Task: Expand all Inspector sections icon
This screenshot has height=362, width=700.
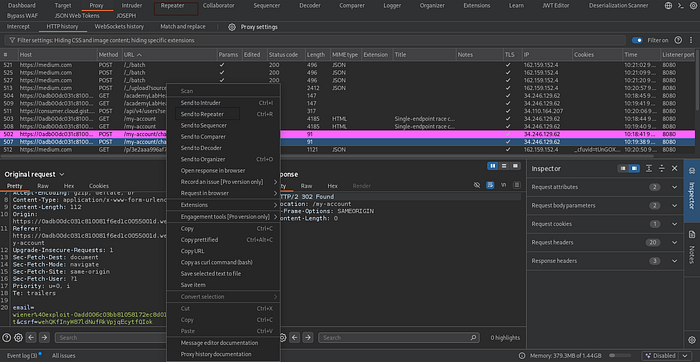Action: pos(649,169)
